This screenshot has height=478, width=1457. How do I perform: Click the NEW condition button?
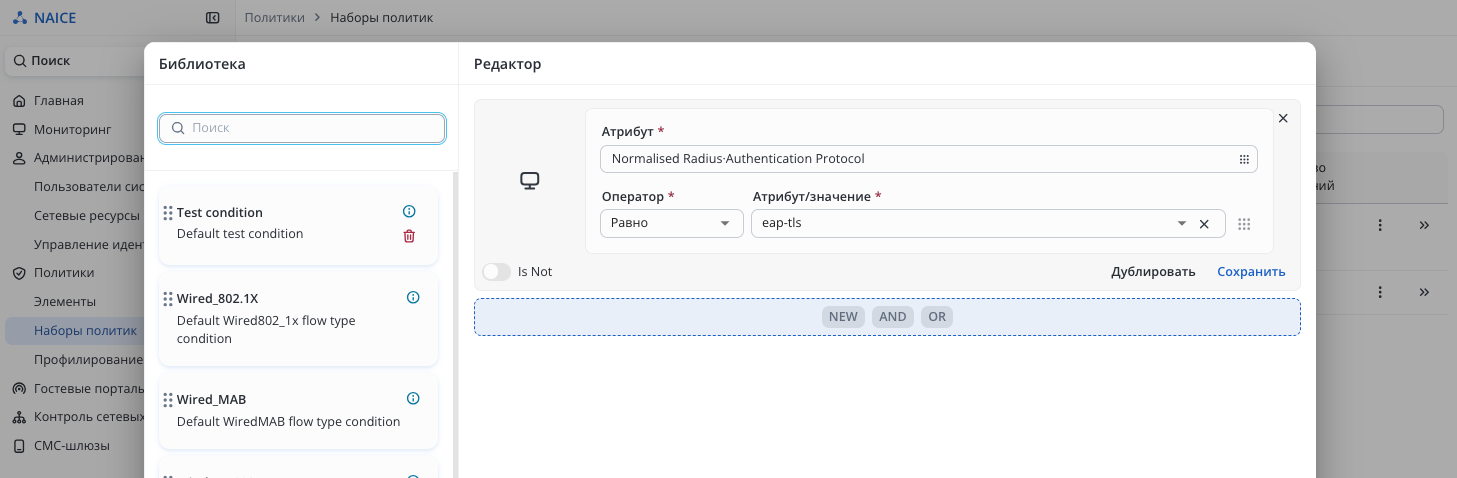coord(843,317)
